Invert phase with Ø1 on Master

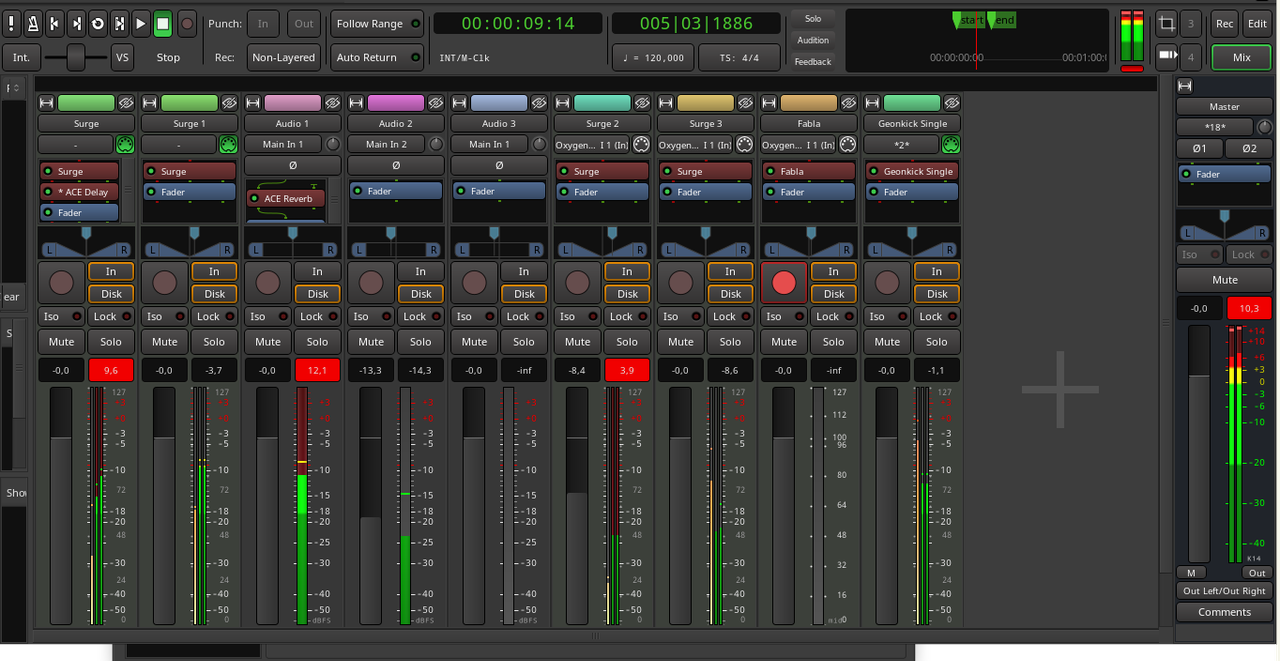(x=1200, y=148)
